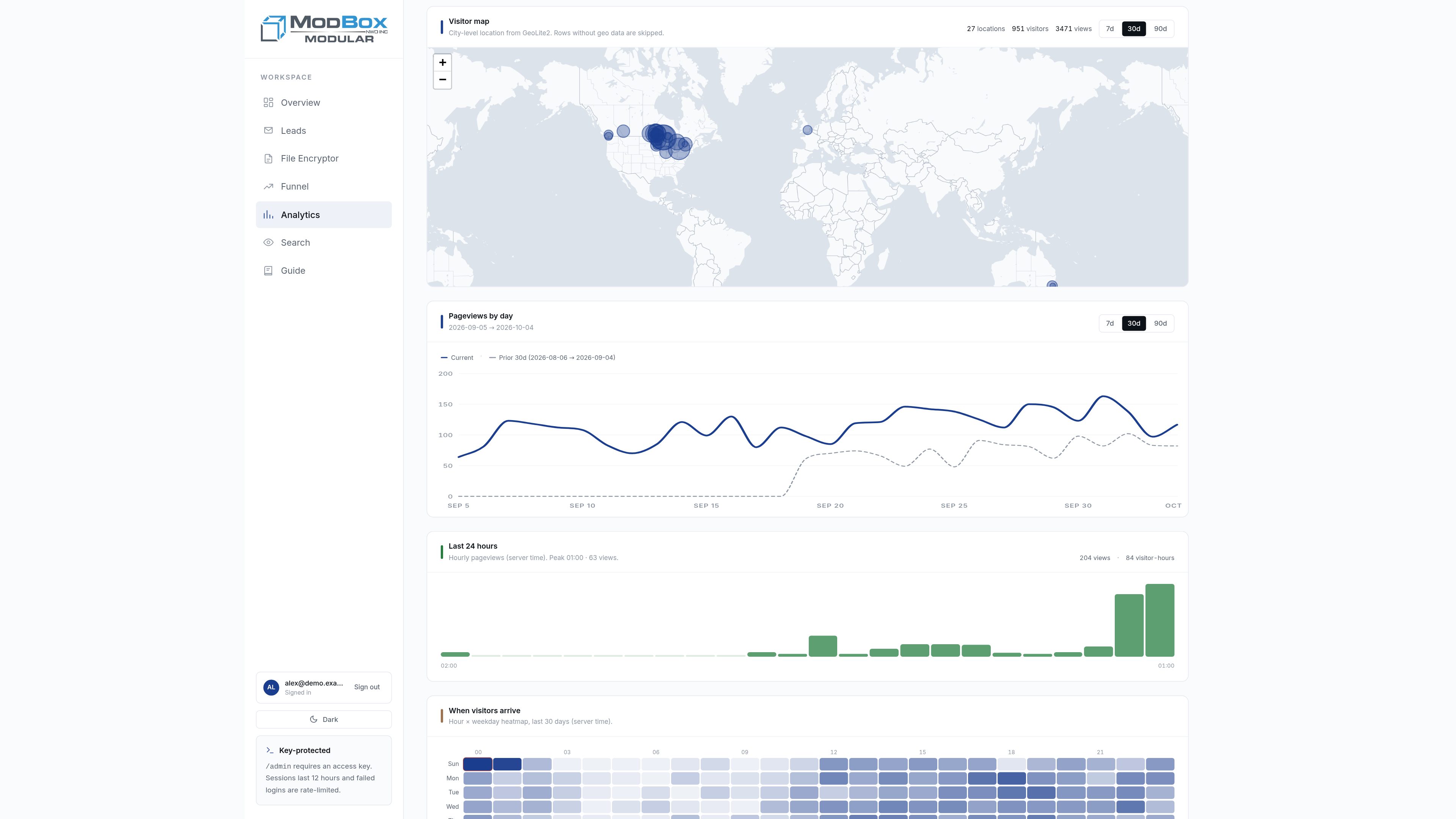Zoom out on the visitor map
This screenshot has width=1456, height=819.
pyautogui.click(x=442, y=80)
